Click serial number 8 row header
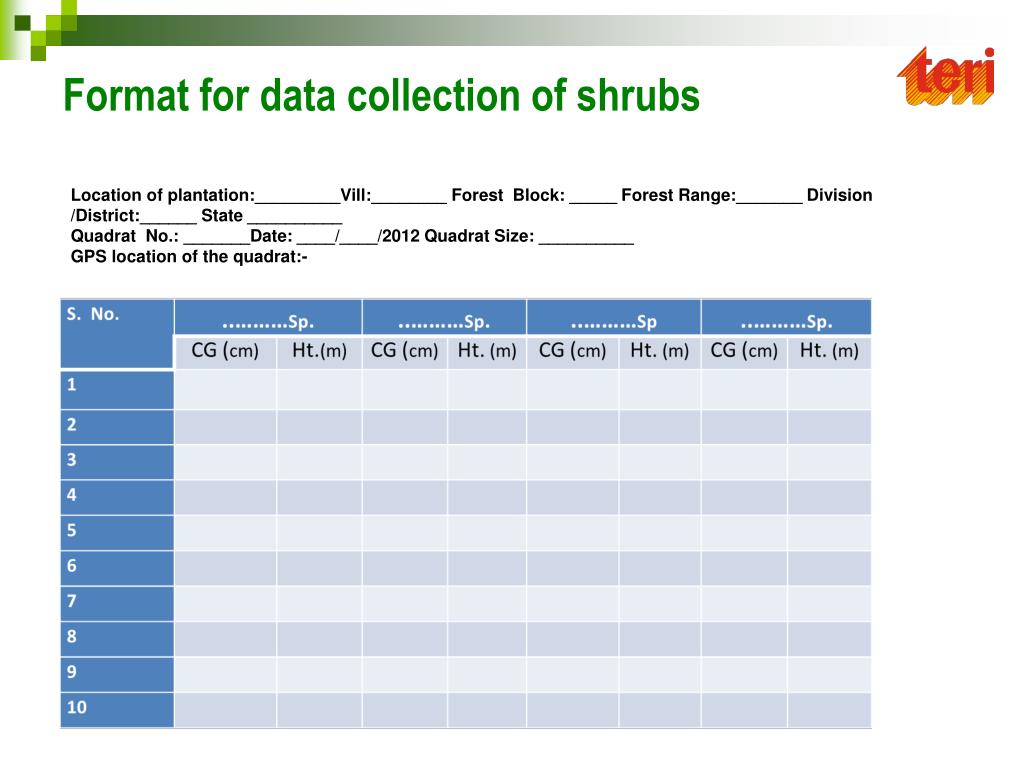The width and height of the screenshot is (1024, 768). [117, 639]
